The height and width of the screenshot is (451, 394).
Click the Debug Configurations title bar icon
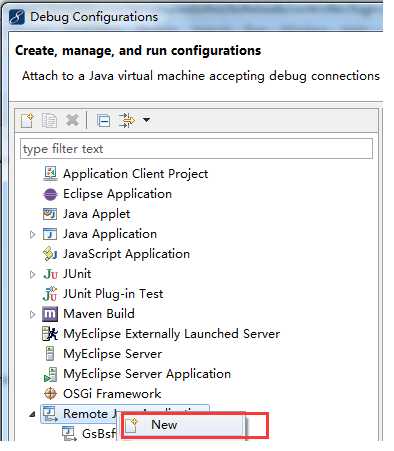(17, 17)
